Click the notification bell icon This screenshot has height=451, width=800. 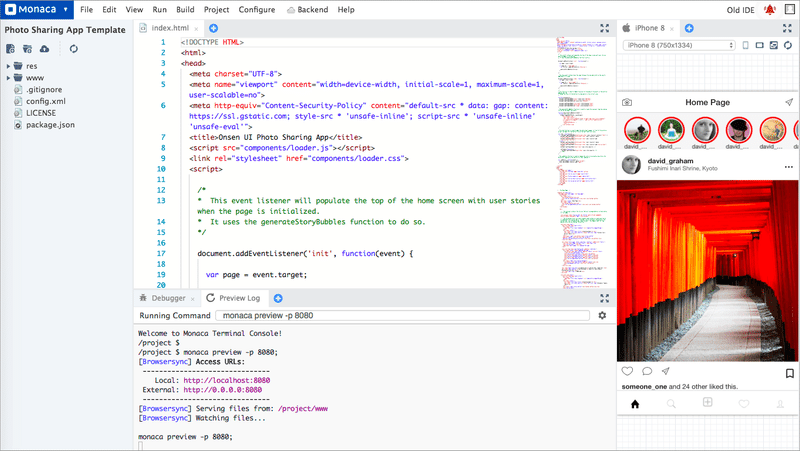coord(770,9)
